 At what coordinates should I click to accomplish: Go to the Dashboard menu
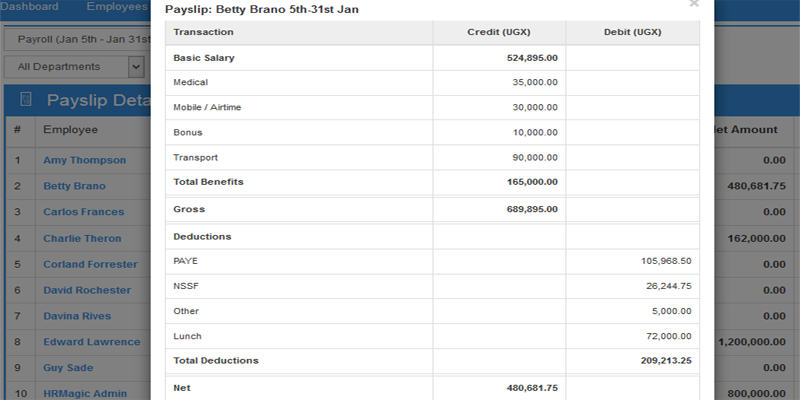coord(29,7)
